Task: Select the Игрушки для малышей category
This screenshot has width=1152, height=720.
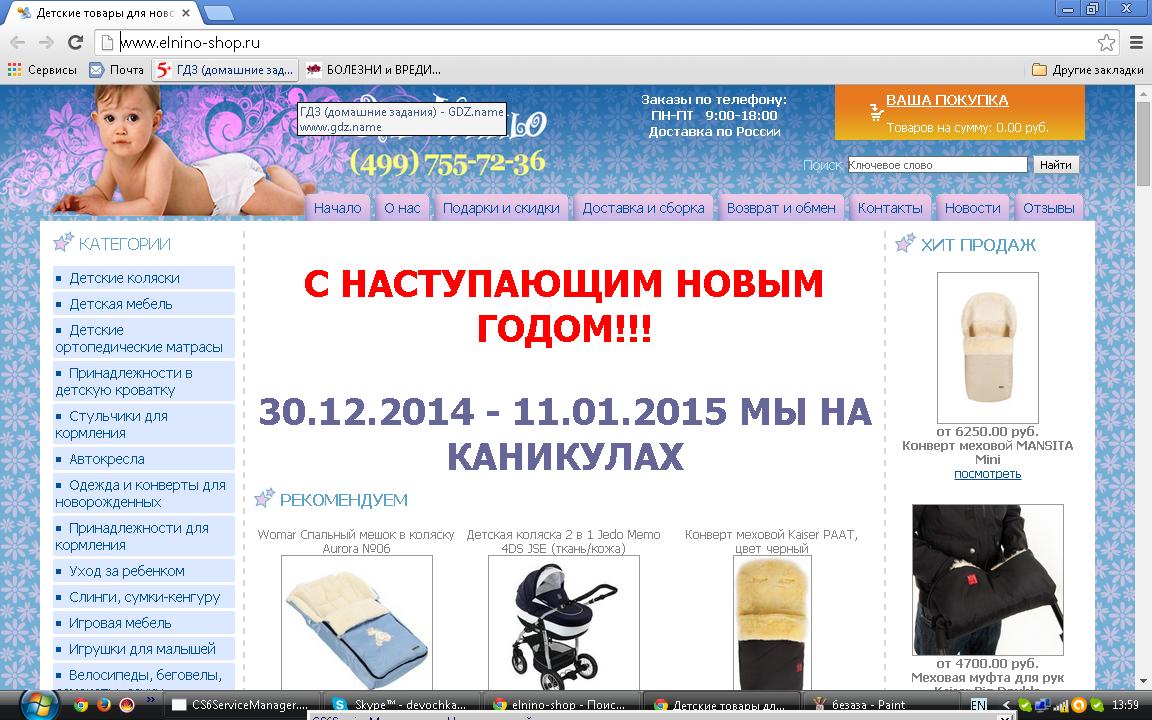Action: [144, 649]
